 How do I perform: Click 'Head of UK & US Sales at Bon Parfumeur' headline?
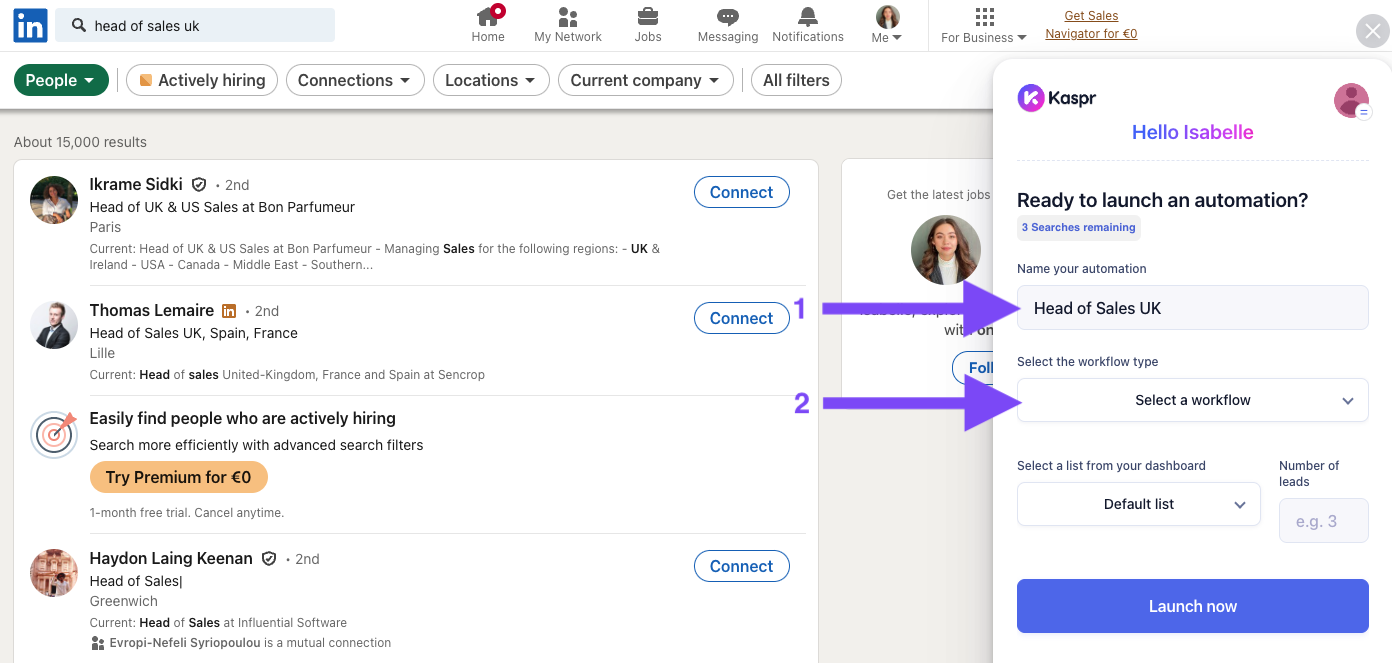pos(222,207)
